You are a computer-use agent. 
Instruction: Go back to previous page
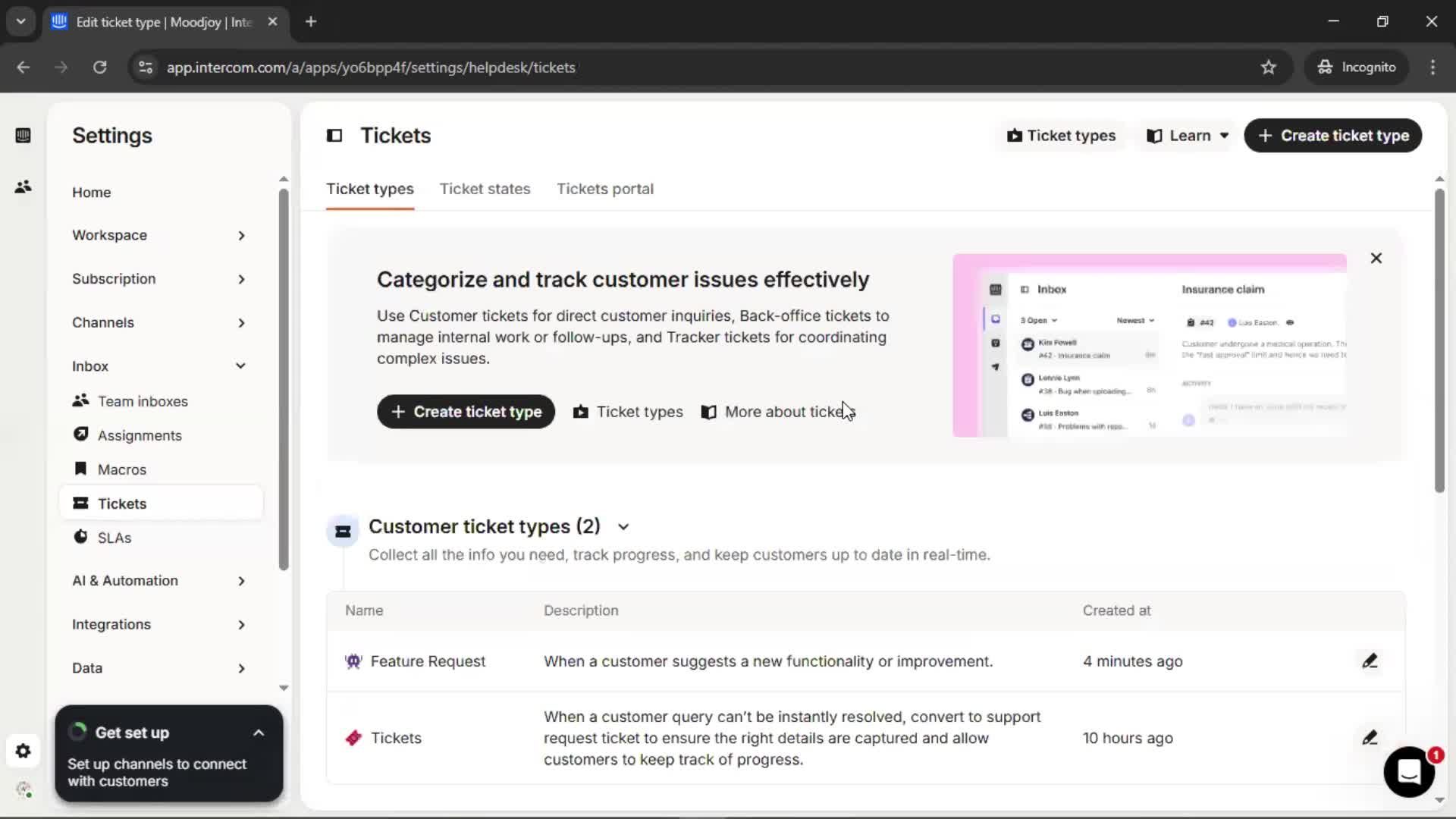pos(24,67)
